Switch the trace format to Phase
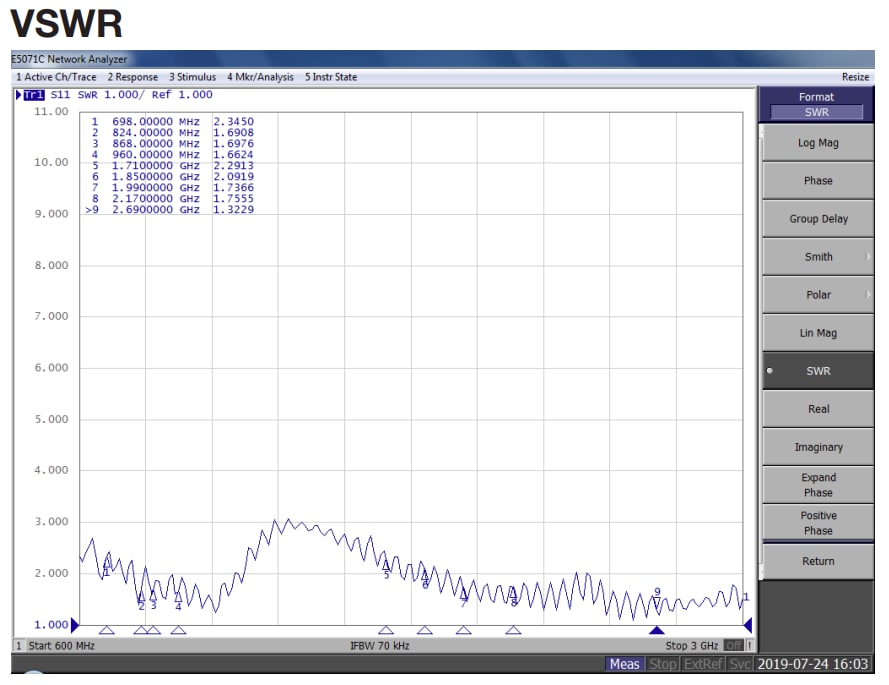 (x=817, y=180)
